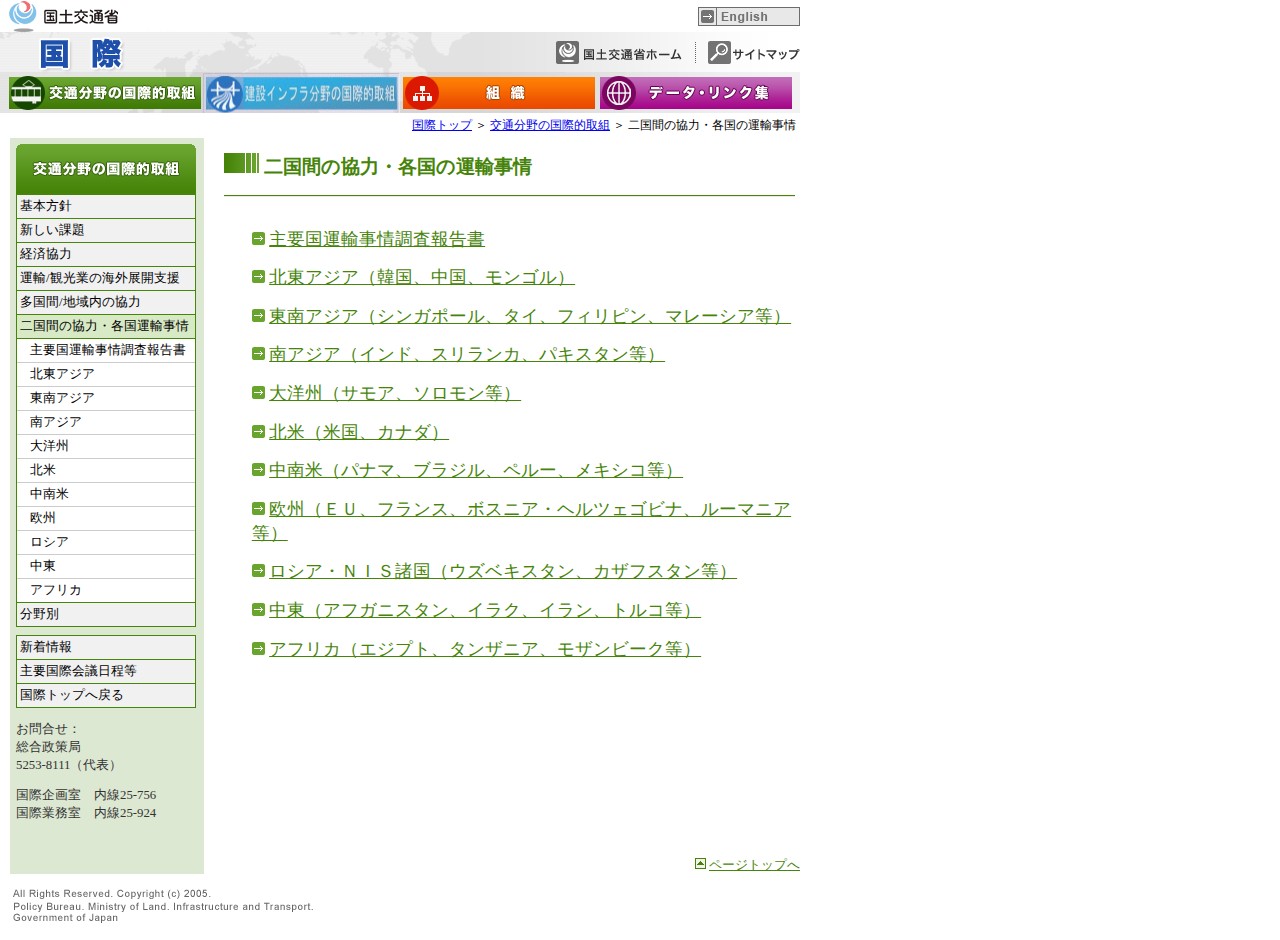The image size is (1280, 940).
Task: Select 二国間の協力・各国運輸事情 in sidebar
Action: [106, 326]
